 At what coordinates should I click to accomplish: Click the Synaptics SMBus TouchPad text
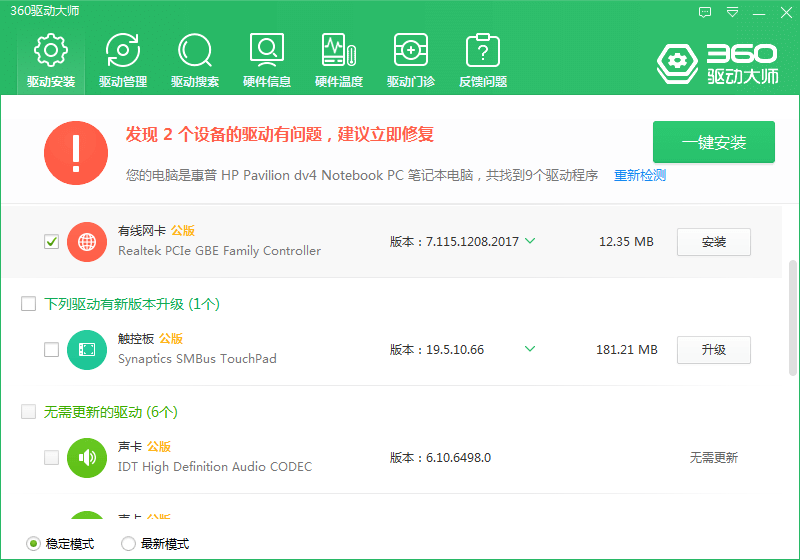[x=197, y=359]
